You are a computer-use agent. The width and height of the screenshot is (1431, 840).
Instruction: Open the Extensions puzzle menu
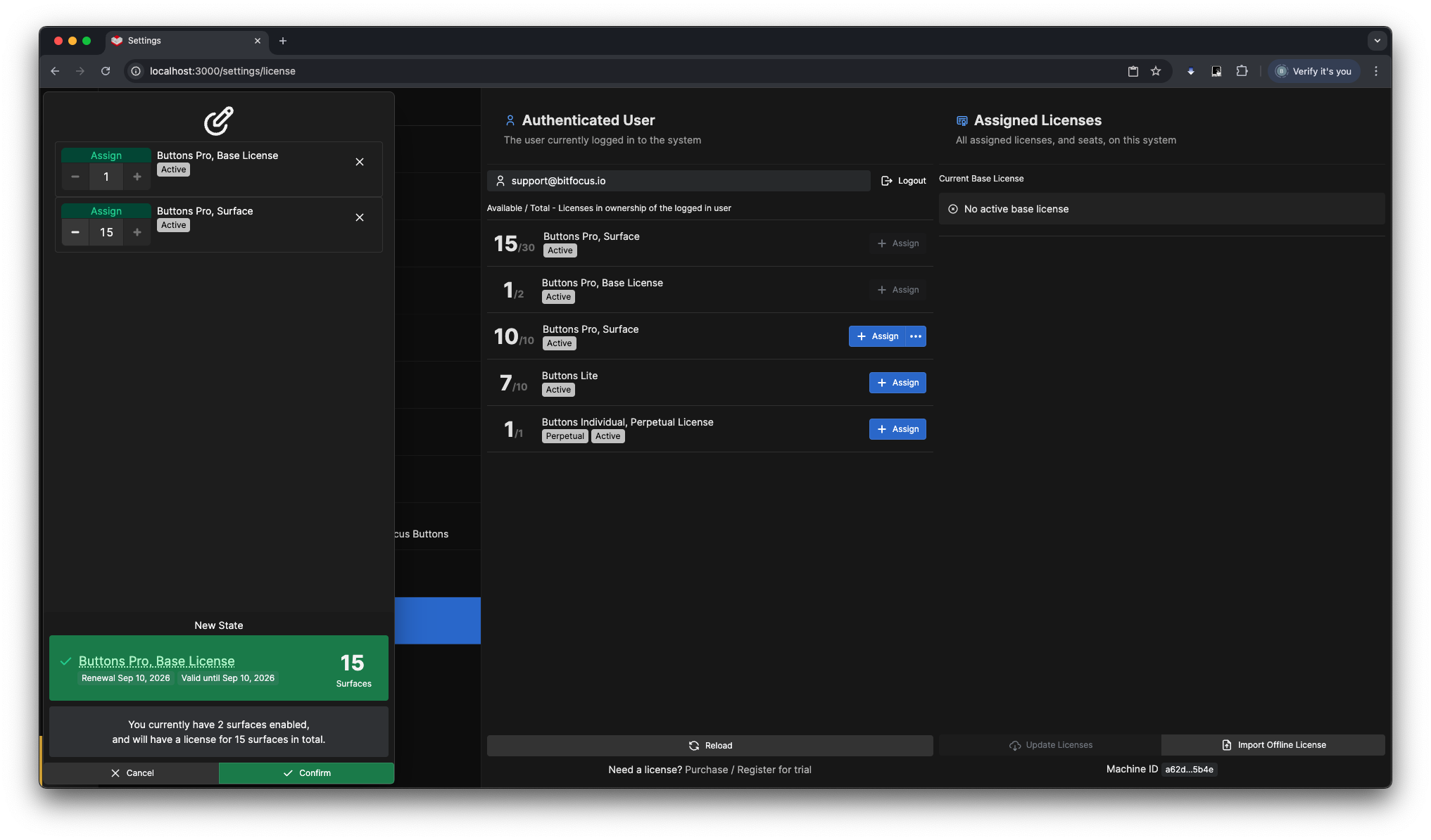(x=1242, y=71)
